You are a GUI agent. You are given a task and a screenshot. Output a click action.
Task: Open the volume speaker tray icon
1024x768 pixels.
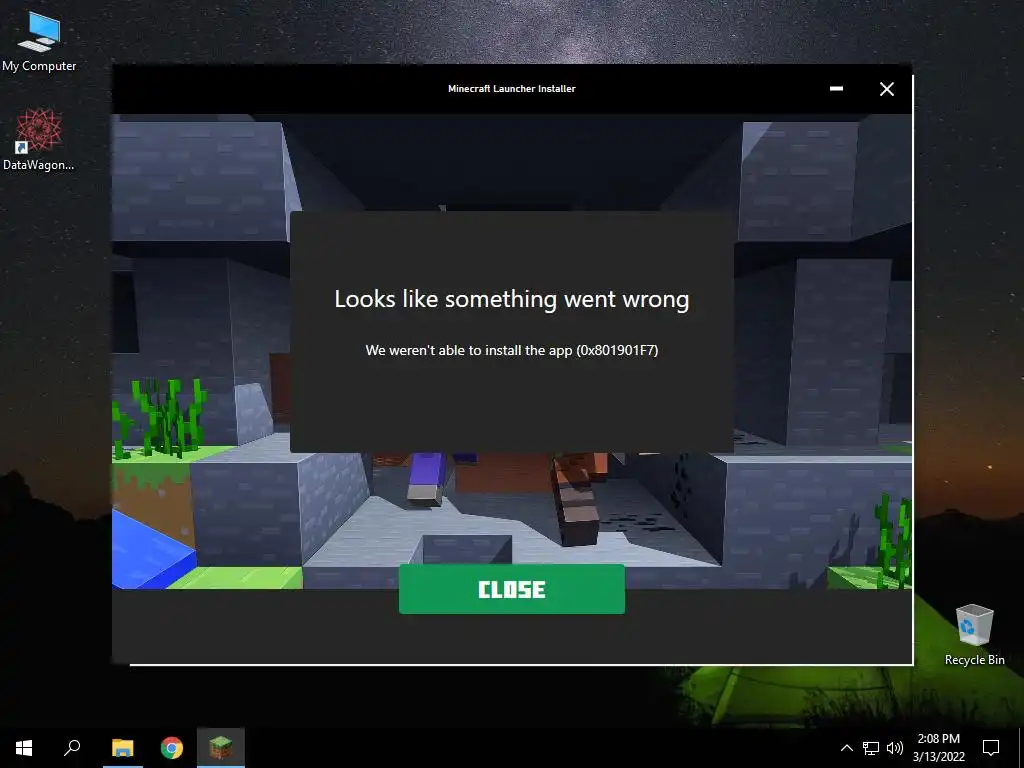895,748
